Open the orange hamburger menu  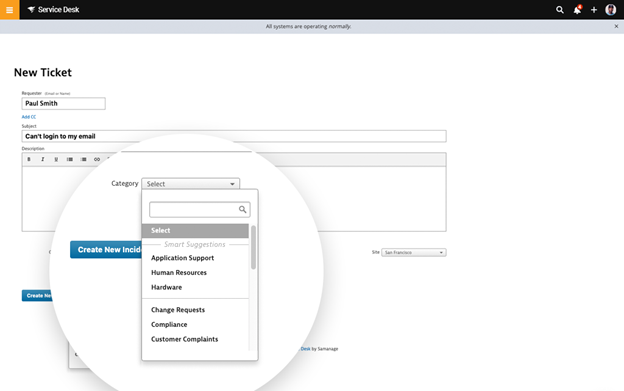tap(9, 10)
